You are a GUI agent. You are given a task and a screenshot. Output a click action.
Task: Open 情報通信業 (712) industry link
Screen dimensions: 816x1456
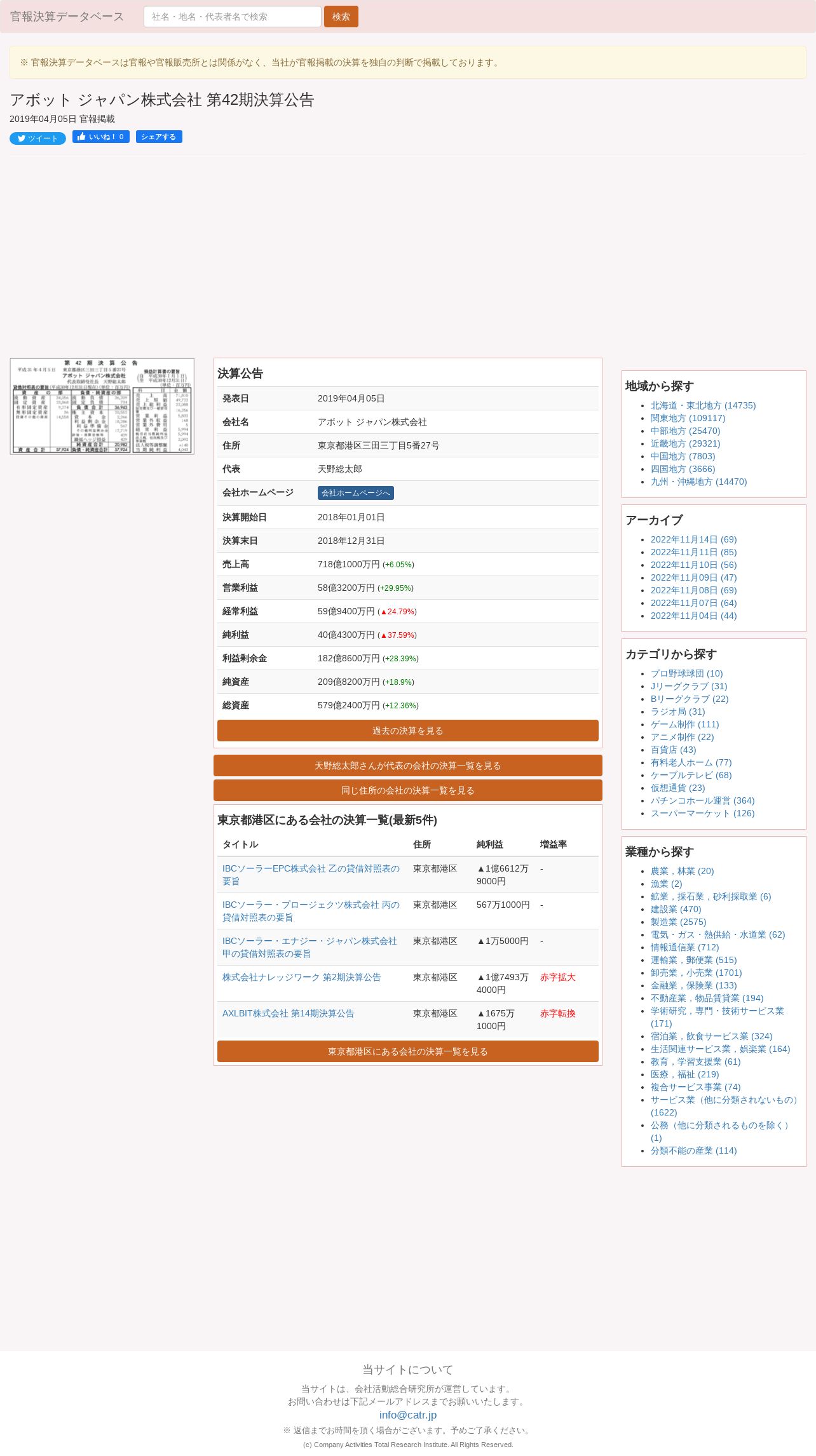click(x=684, y=947)
